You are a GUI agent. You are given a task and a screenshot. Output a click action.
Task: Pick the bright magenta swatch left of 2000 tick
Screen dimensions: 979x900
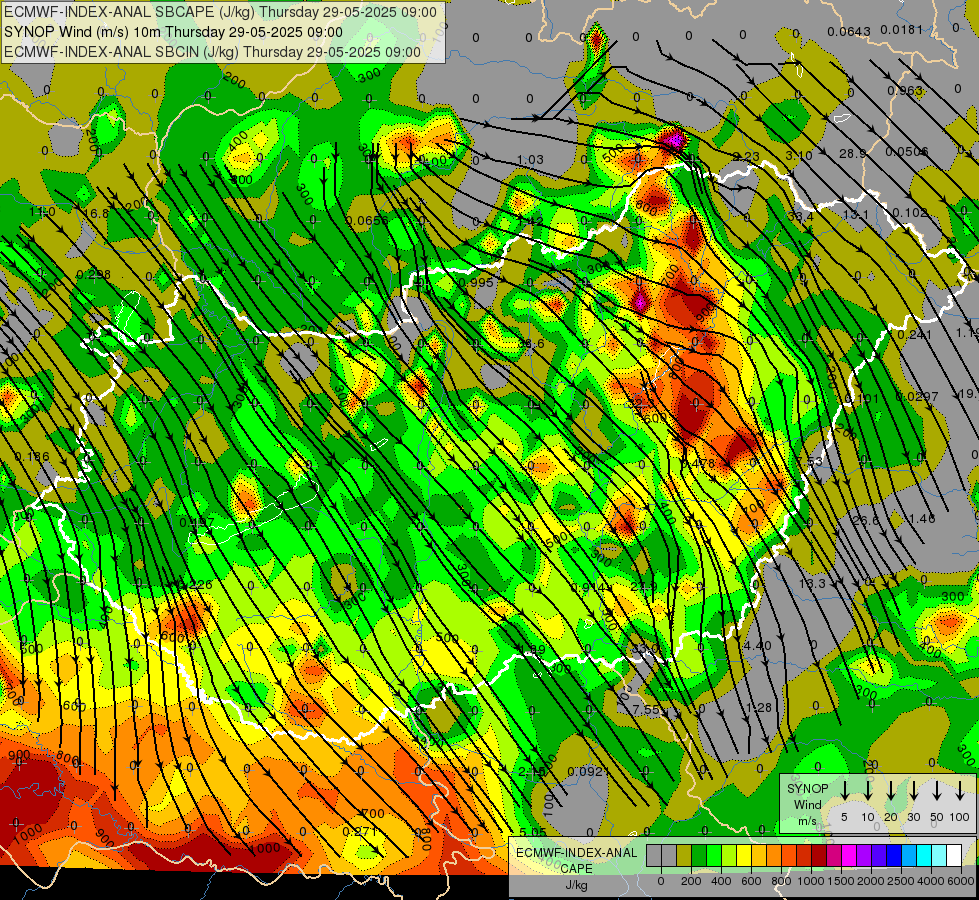(849, 855)
